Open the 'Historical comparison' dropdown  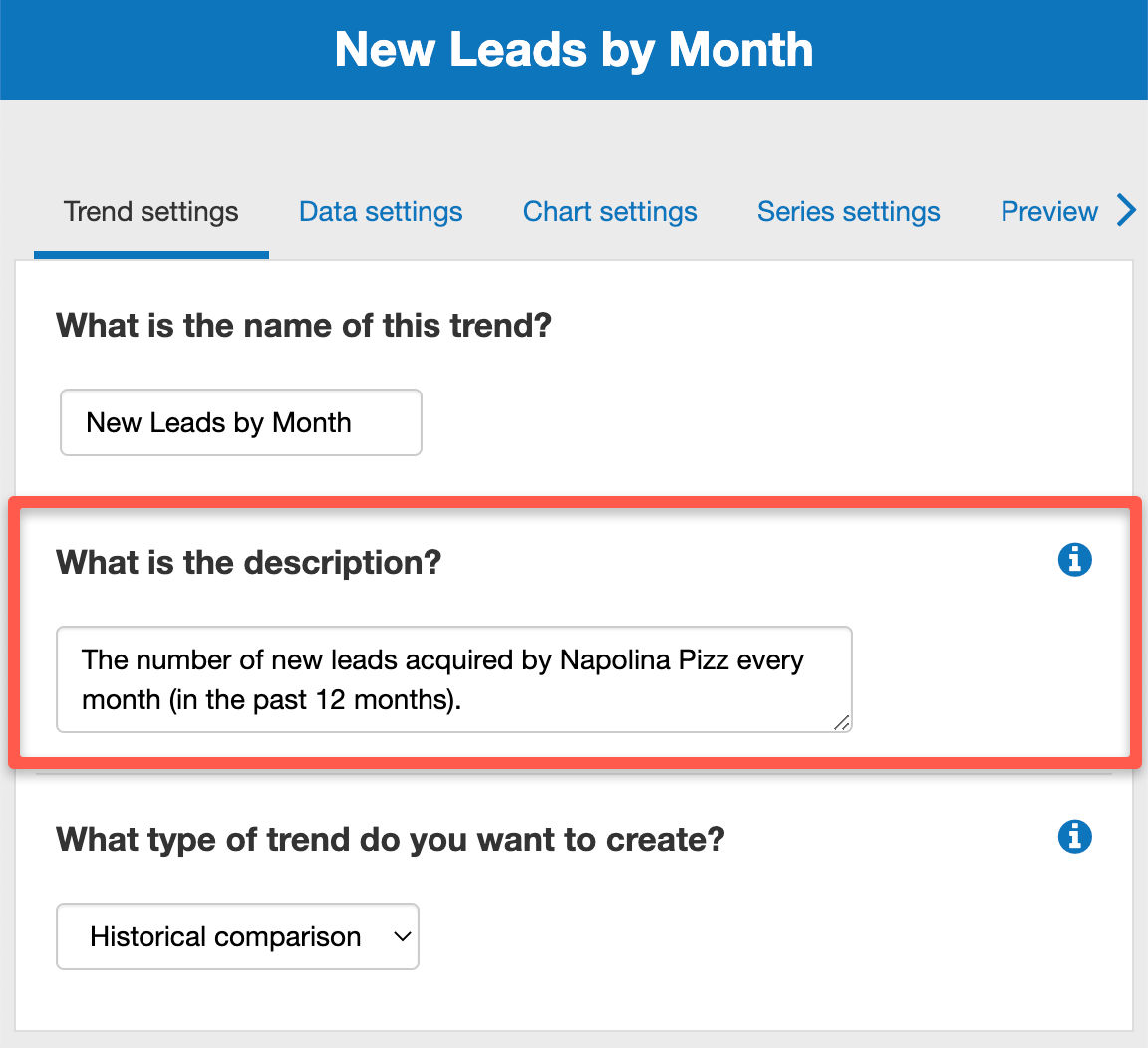(237, 936)
